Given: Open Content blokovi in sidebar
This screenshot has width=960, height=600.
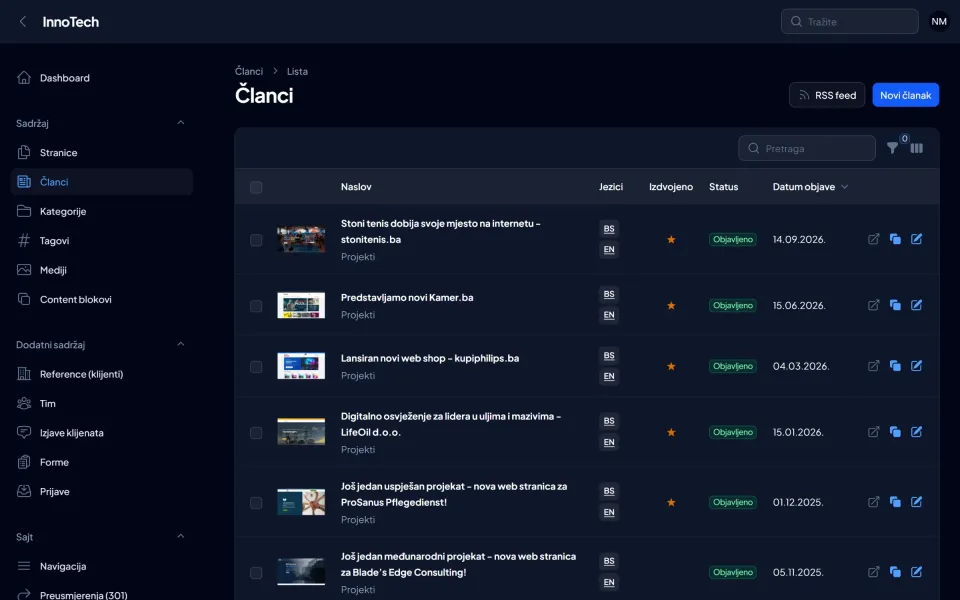Looking at the screenshot, I should pyautogui.click(x=102, y=299).
